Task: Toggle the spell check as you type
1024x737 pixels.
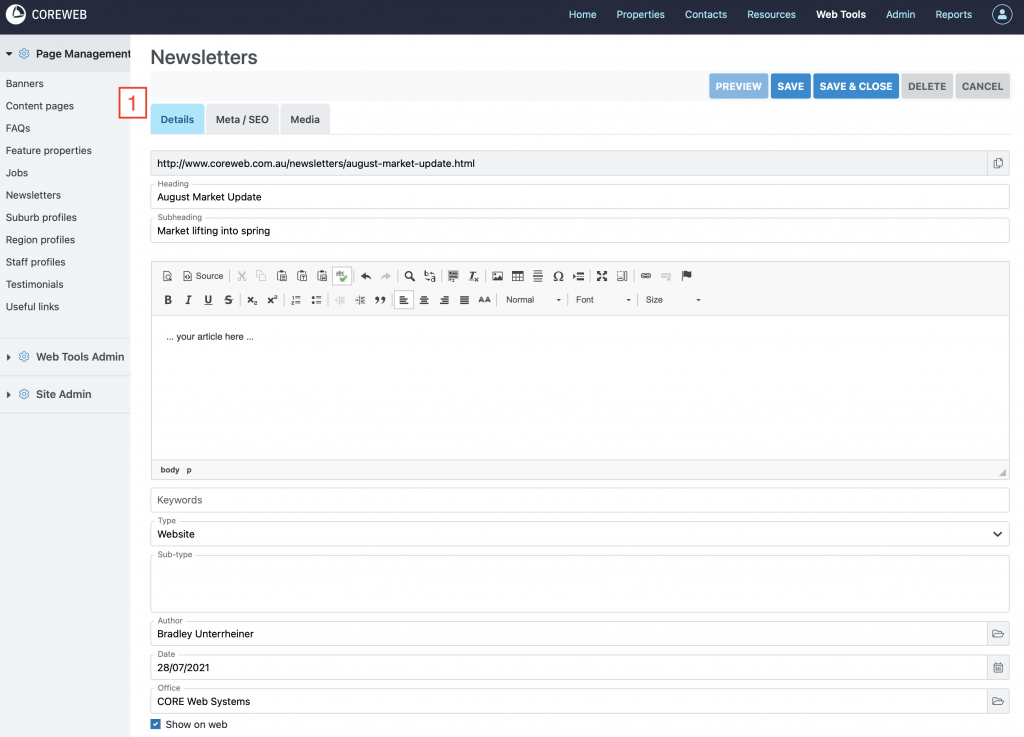Action: coord(342,276)
